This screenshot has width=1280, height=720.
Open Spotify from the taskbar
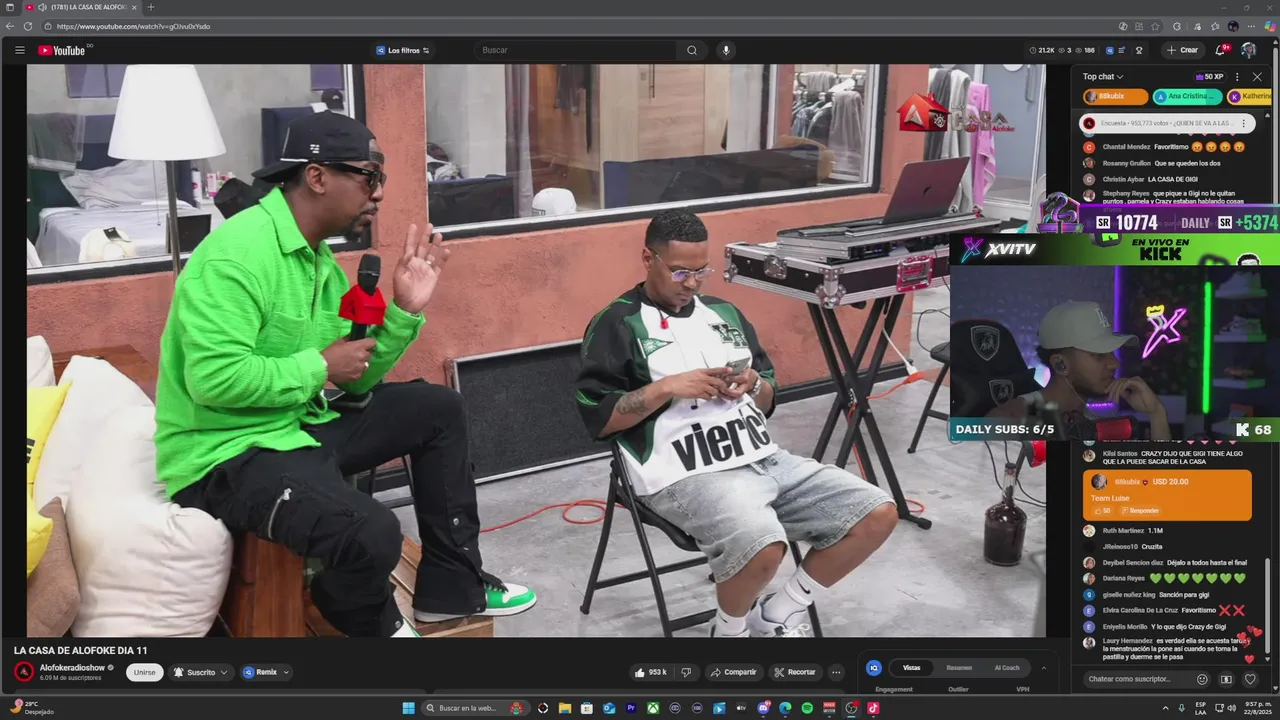(807, 708)
